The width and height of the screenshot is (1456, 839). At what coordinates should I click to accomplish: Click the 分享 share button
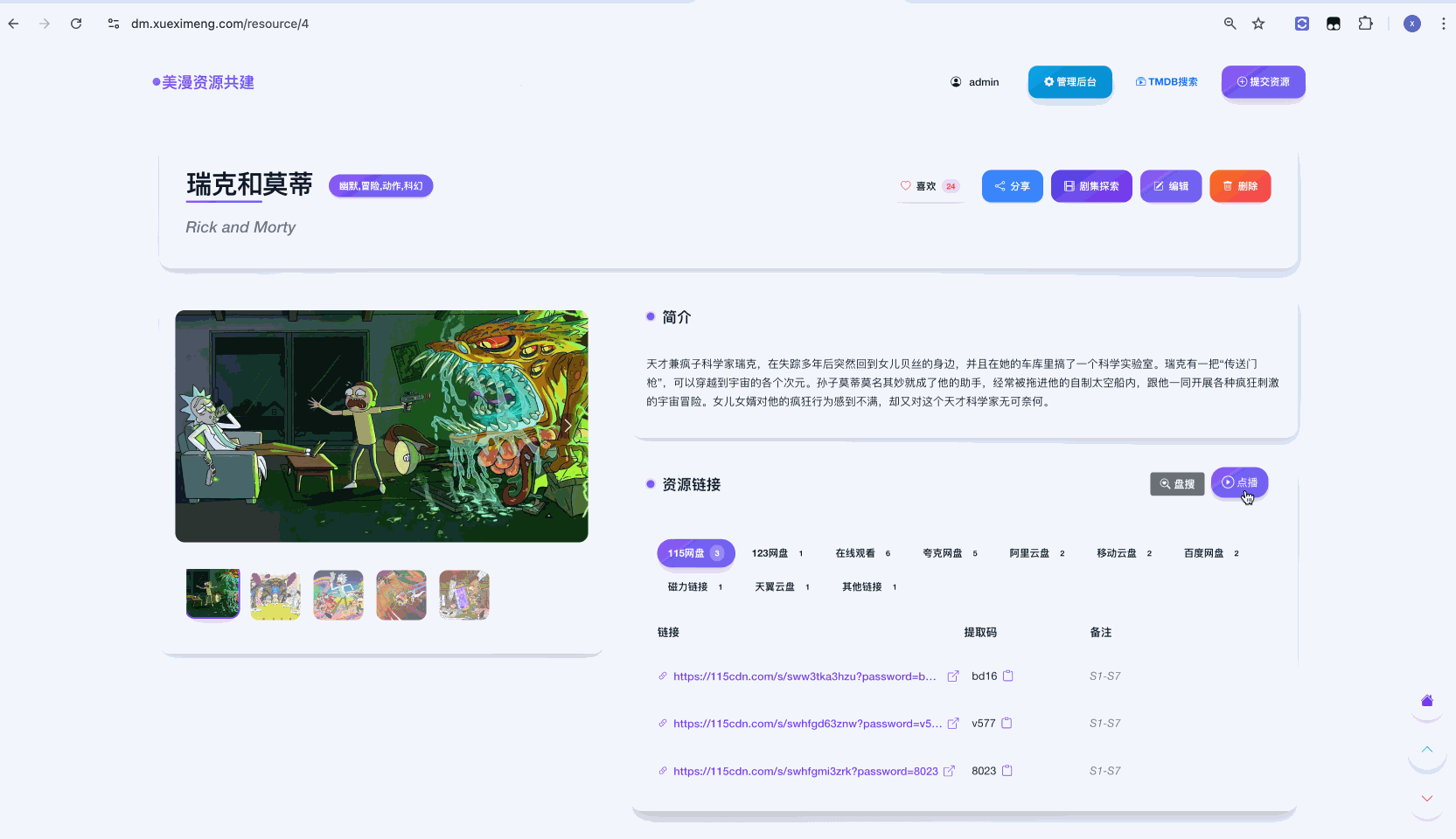1012,186
